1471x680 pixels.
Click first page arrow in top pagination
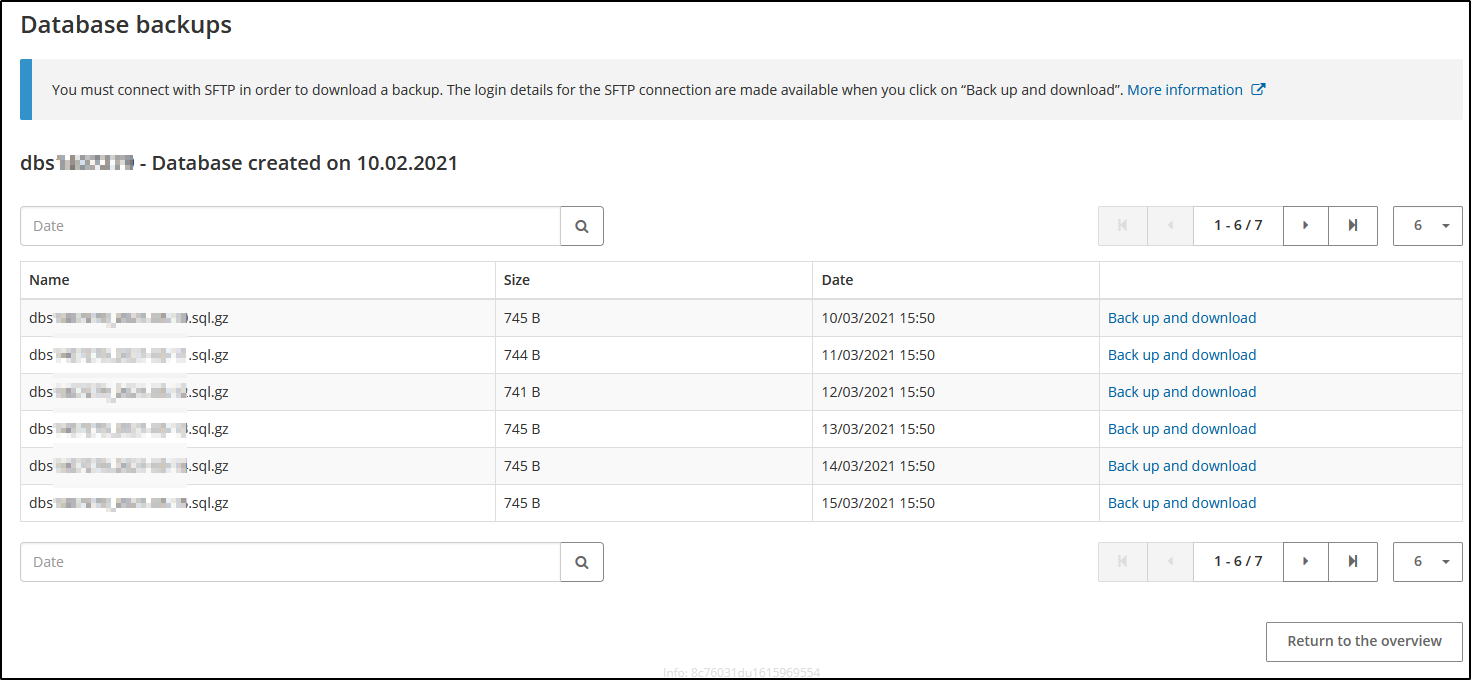1122,226
